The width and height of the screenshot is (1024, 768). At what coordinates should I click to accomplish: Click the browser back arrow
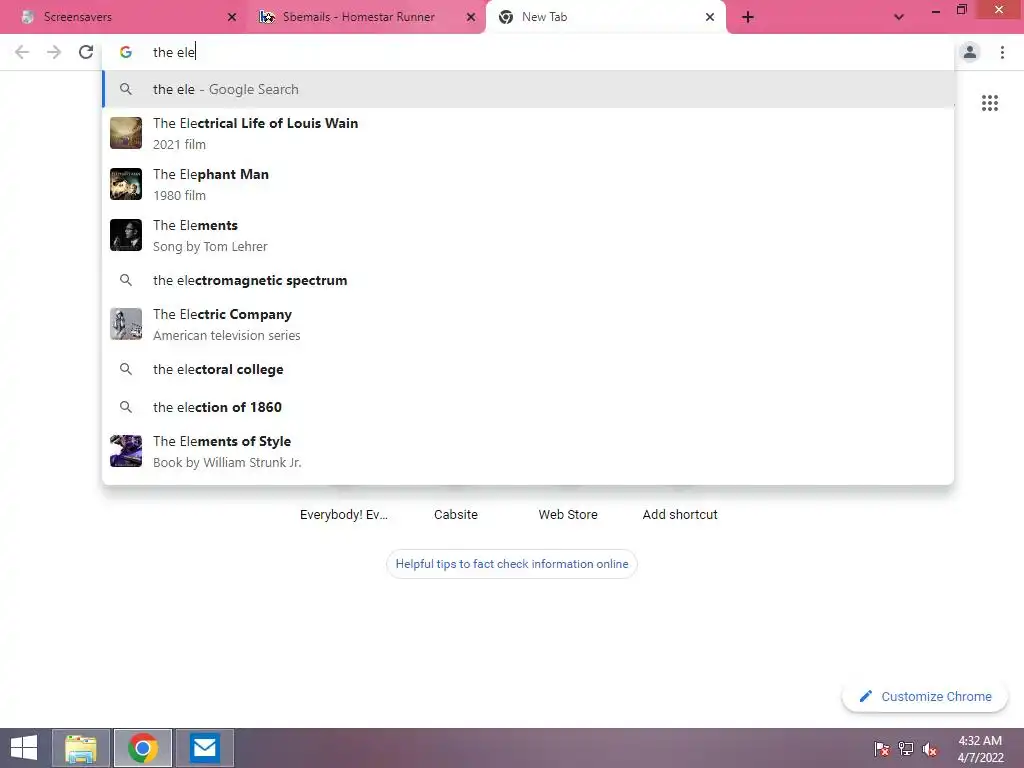click(22, 52)
